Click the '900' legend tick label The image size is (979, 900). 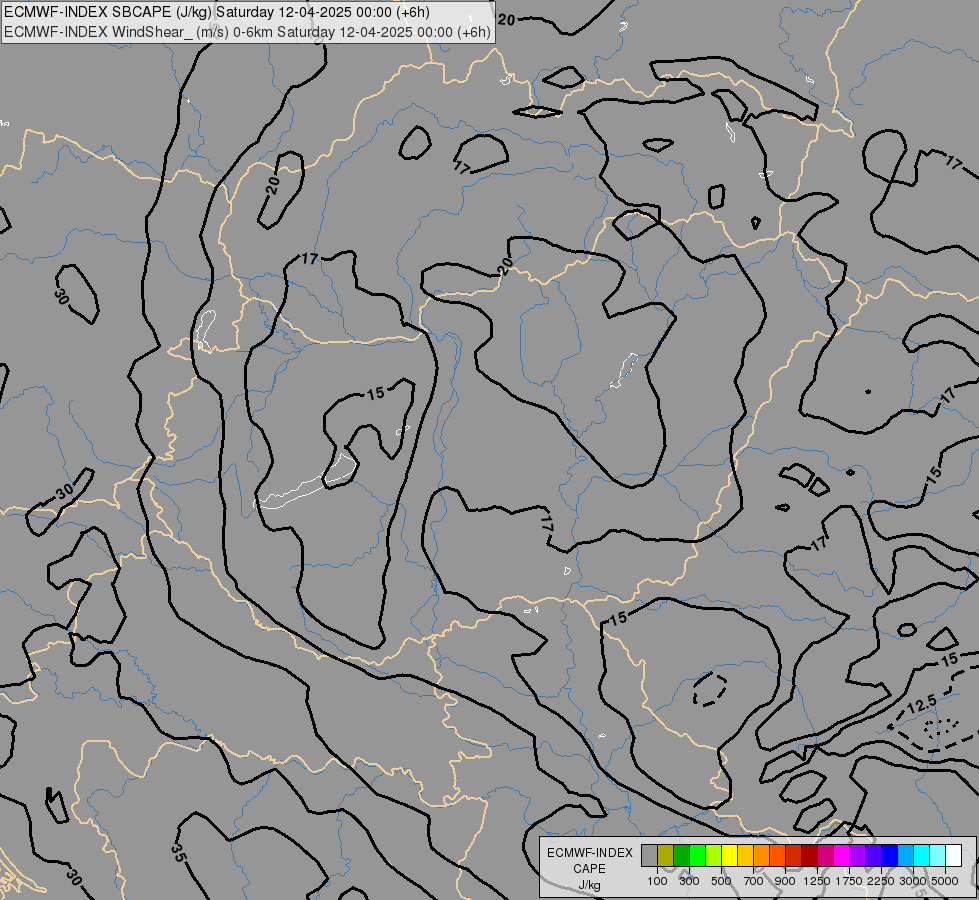coord(785,881)
